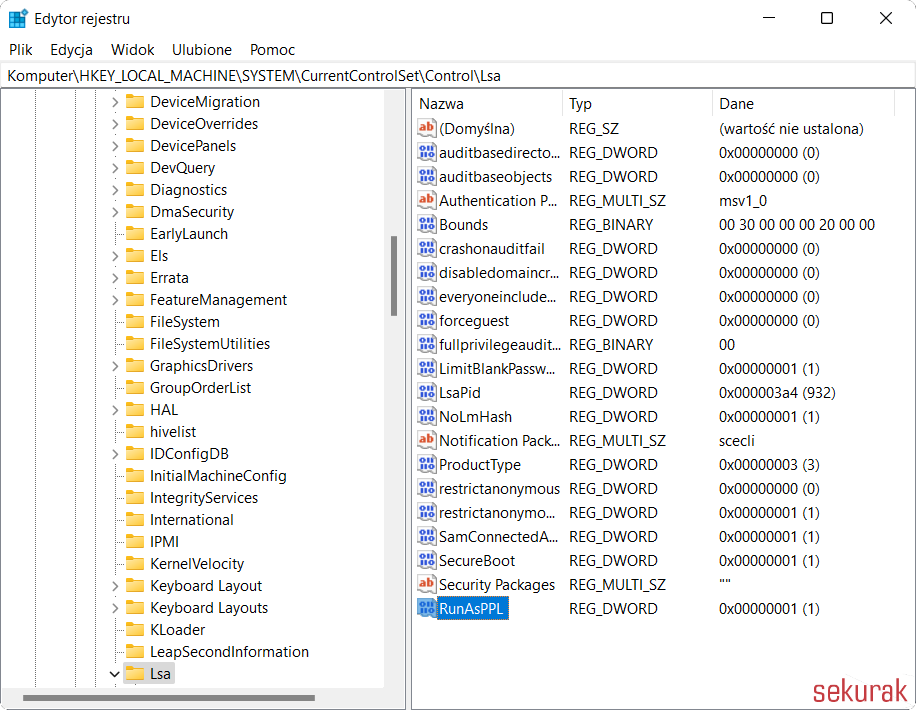This screenshot has height=710, width=916.
Task: Click the EarlyLaunch folder icon
Action: pyautogui.click(x=135, y=234)
